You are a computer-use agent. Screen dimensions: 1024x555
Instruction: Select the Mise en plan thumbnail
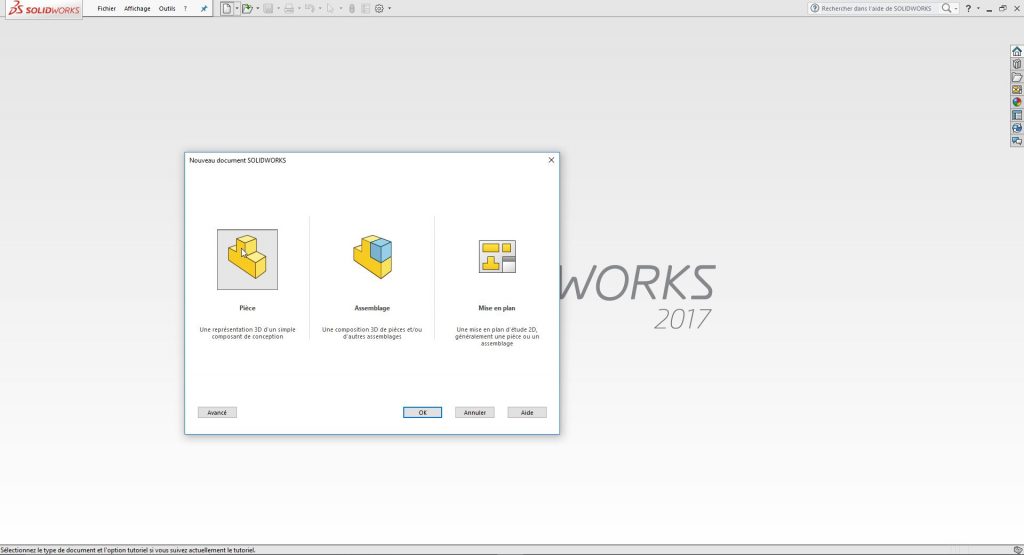pos(497,256)
